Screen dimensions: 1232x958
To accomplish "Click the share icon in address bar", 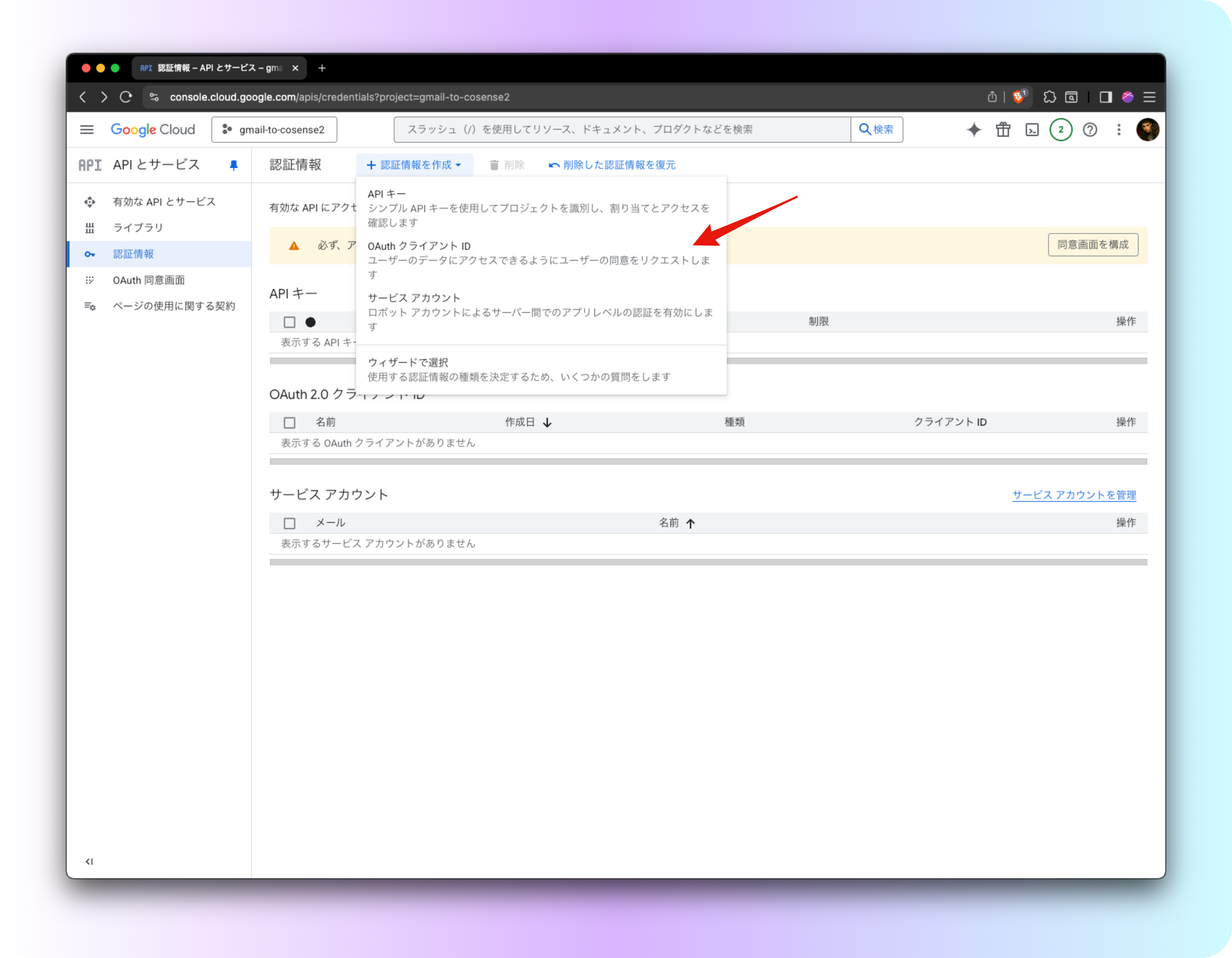I will tap(992, 97).
